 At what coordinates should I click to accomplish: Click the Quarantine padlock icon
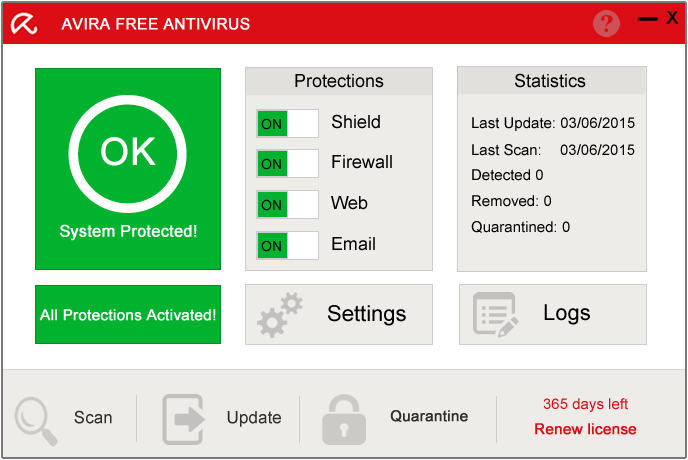click(x=344, y=420)
